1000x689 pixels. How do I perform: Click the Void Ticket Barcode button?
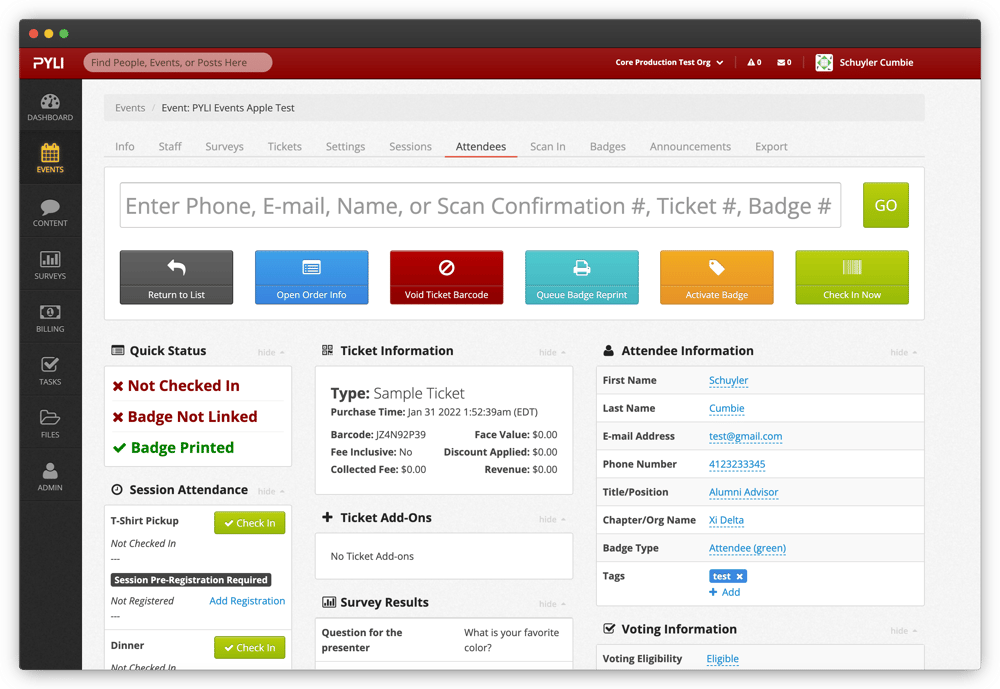click(446, 277)
